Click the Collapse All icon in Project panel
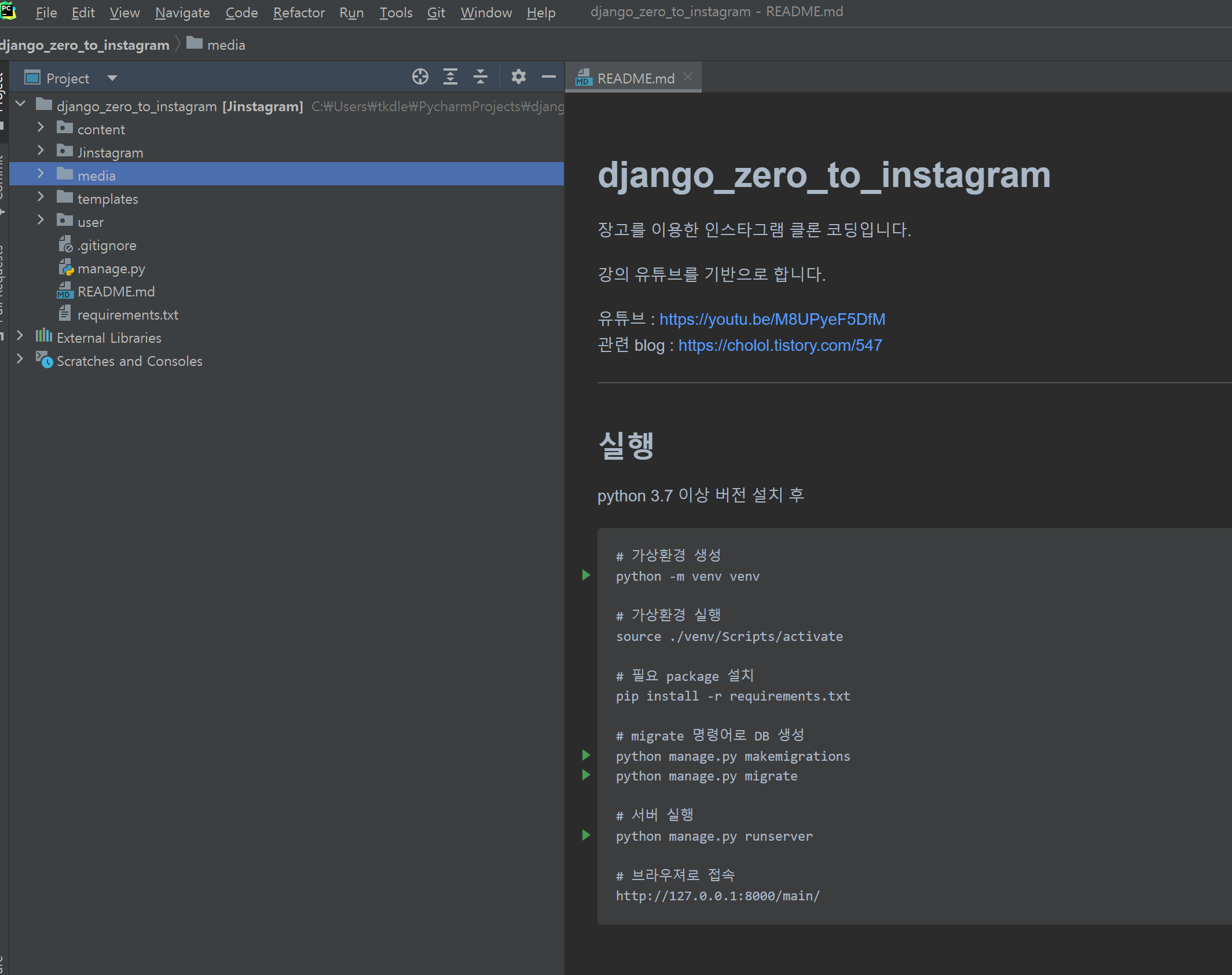Screen dimensions: 1232x975 click(x=481, y=76)
